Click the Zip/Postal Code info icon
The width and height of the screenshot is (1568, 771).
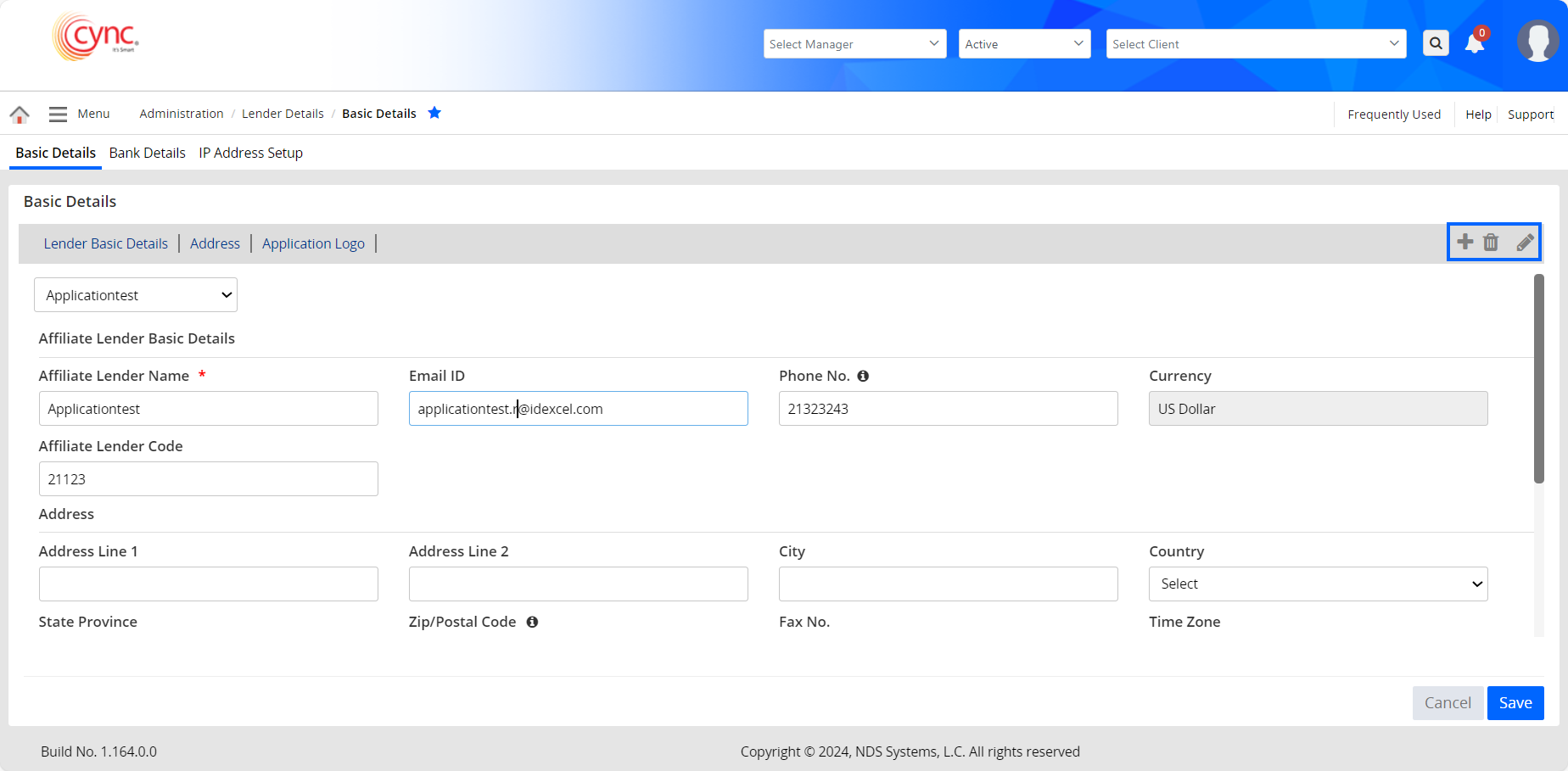pyautogui.click(x=532, y=622)
